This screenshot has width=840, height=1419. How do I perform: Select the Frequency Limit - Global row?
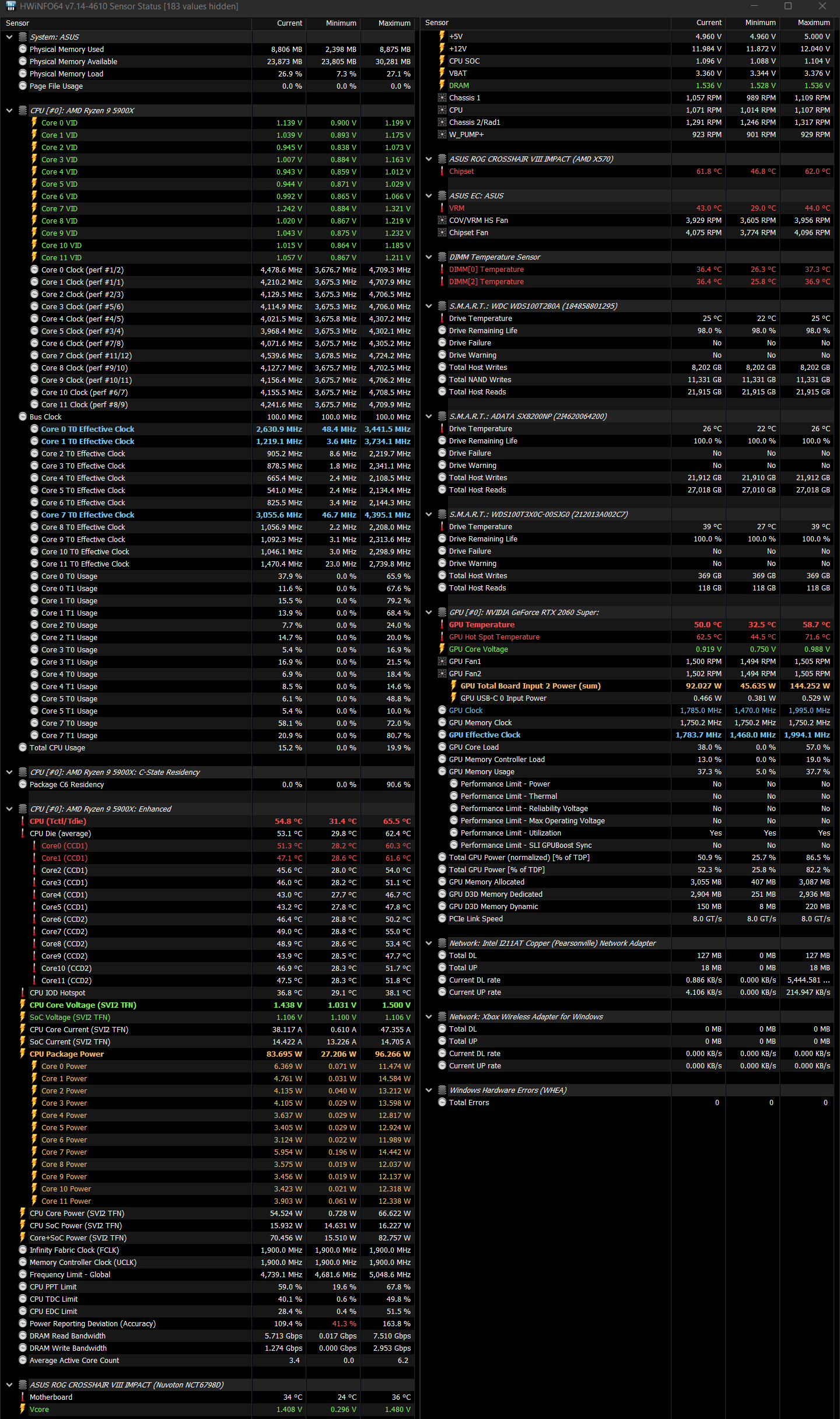208,1274
